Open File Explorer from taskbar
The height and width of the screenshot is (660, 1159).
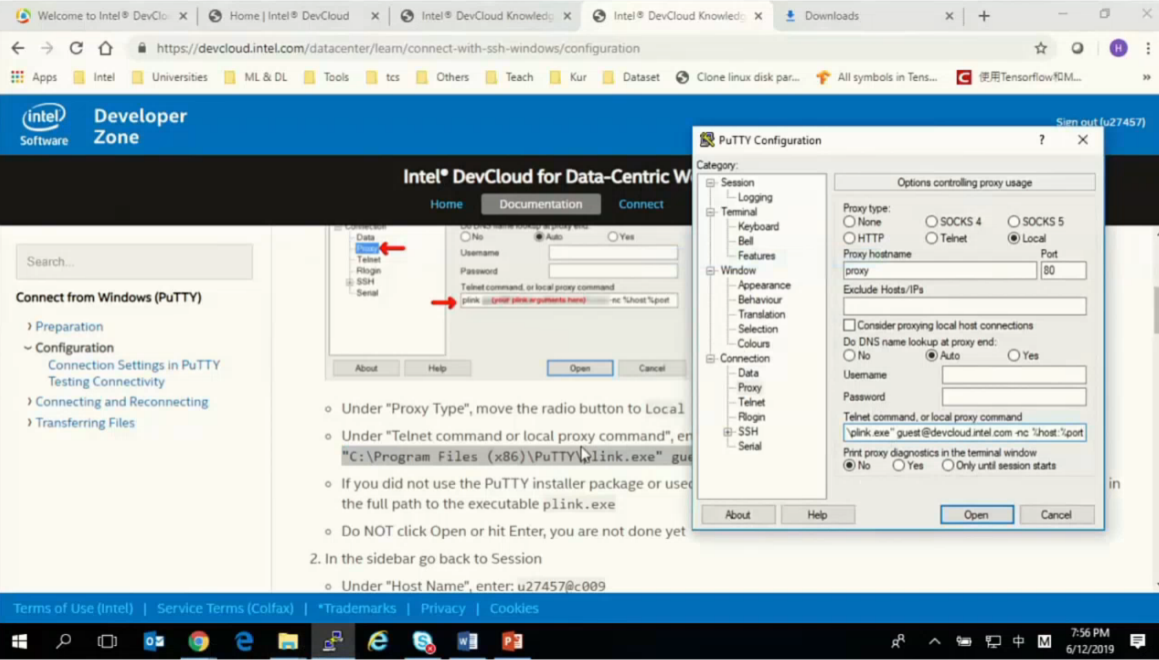coord(288,641)
